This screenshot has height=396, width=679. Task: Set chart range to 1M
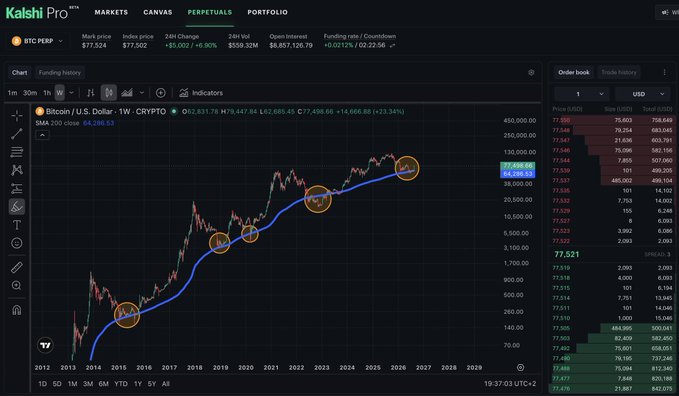click(72, 384)
